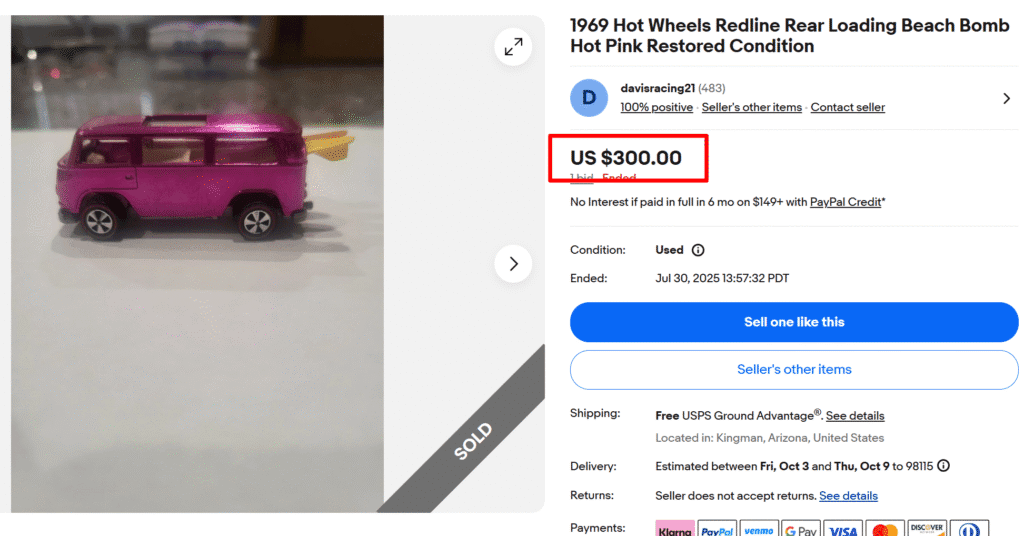Click the Klarna payment icon
The height and width of the screenshot is (536, 1024).
click(675, 529)
